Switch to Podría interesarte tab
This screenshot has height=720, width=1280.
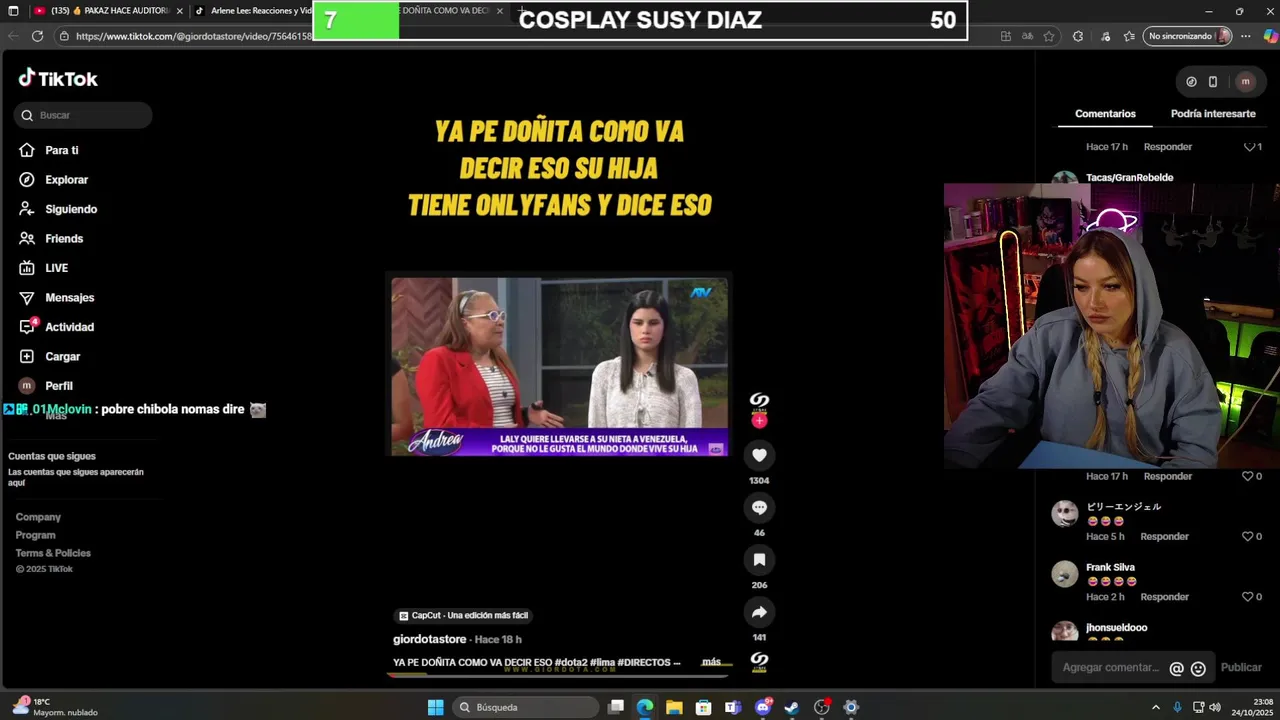[1213, 114]
